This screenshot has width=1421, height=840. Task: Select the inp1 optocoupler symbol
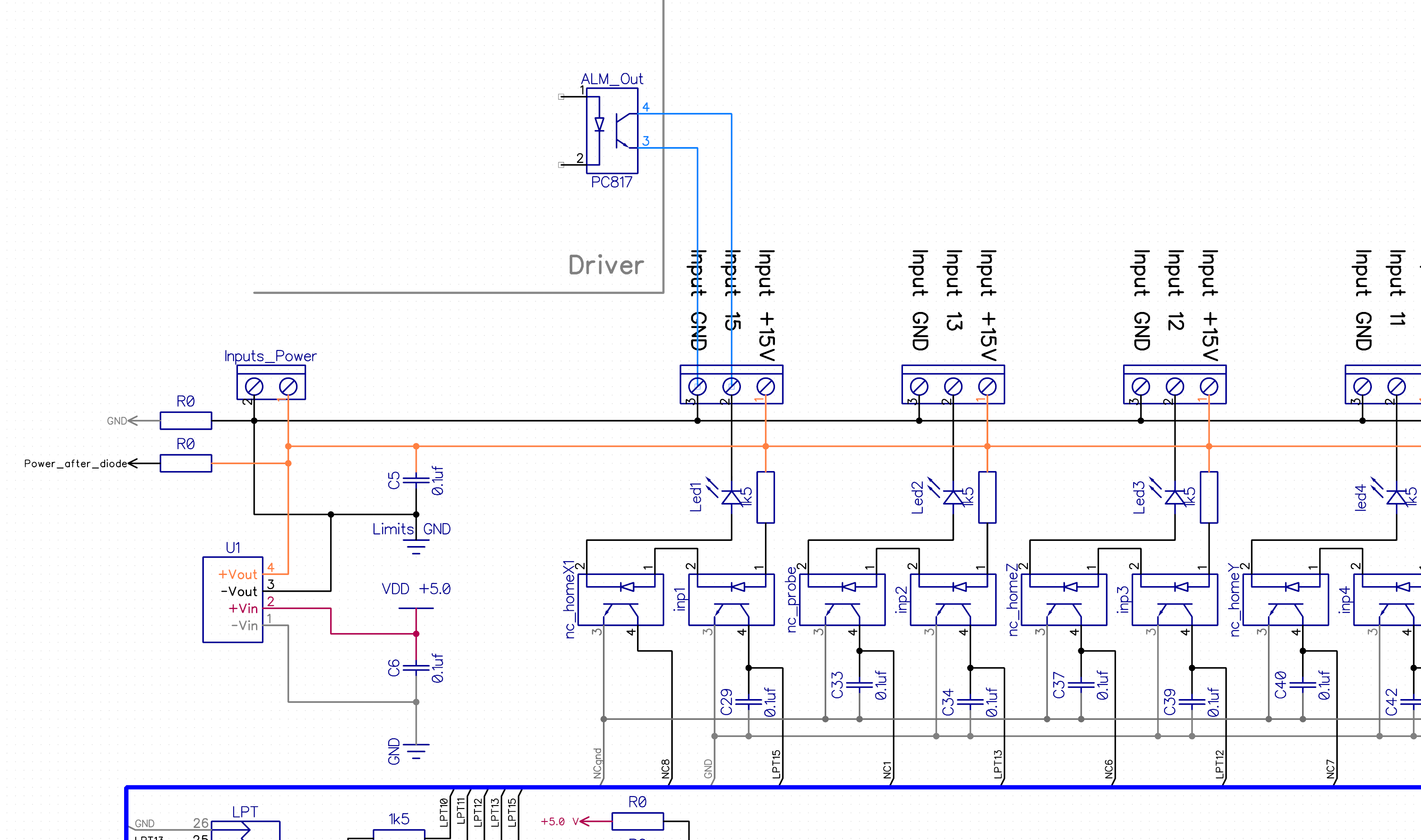click(x=731, y=600)
